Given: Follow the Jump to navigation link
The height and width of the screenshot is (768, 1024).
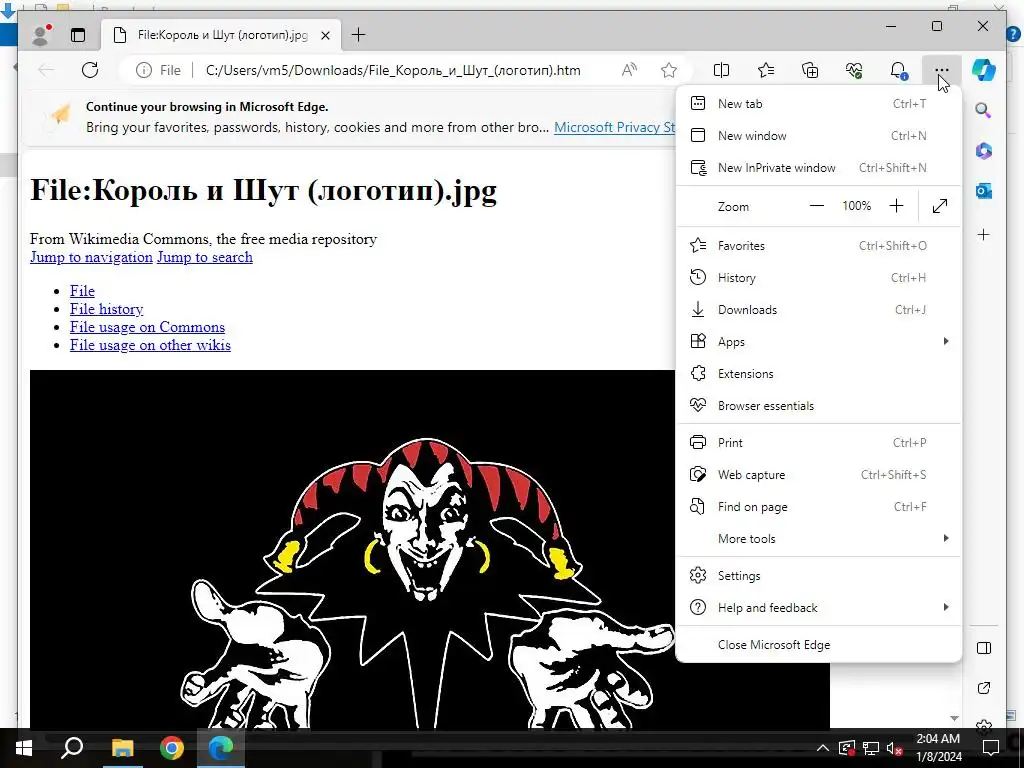Looking at the screenshot, I should click(91, 257).
